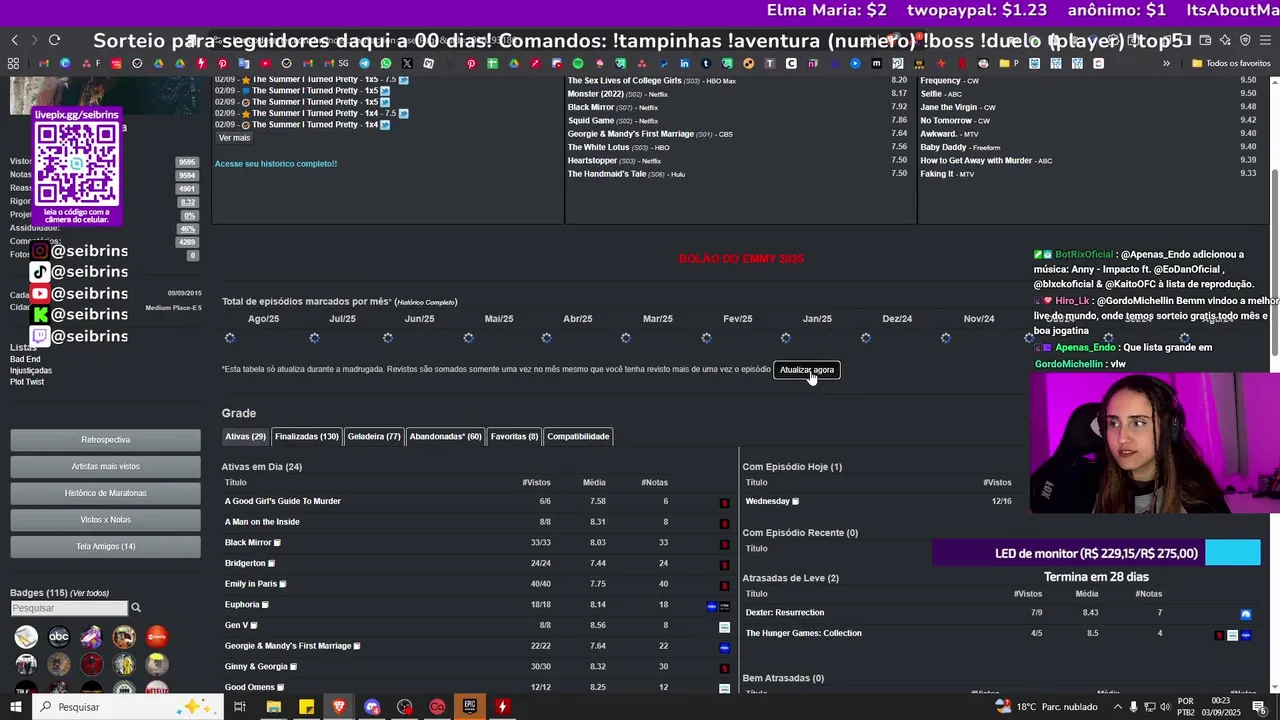1280x720 pixels.
Task: Open 'The Hunger Games: Collection' title
Action: coord(804,633)
